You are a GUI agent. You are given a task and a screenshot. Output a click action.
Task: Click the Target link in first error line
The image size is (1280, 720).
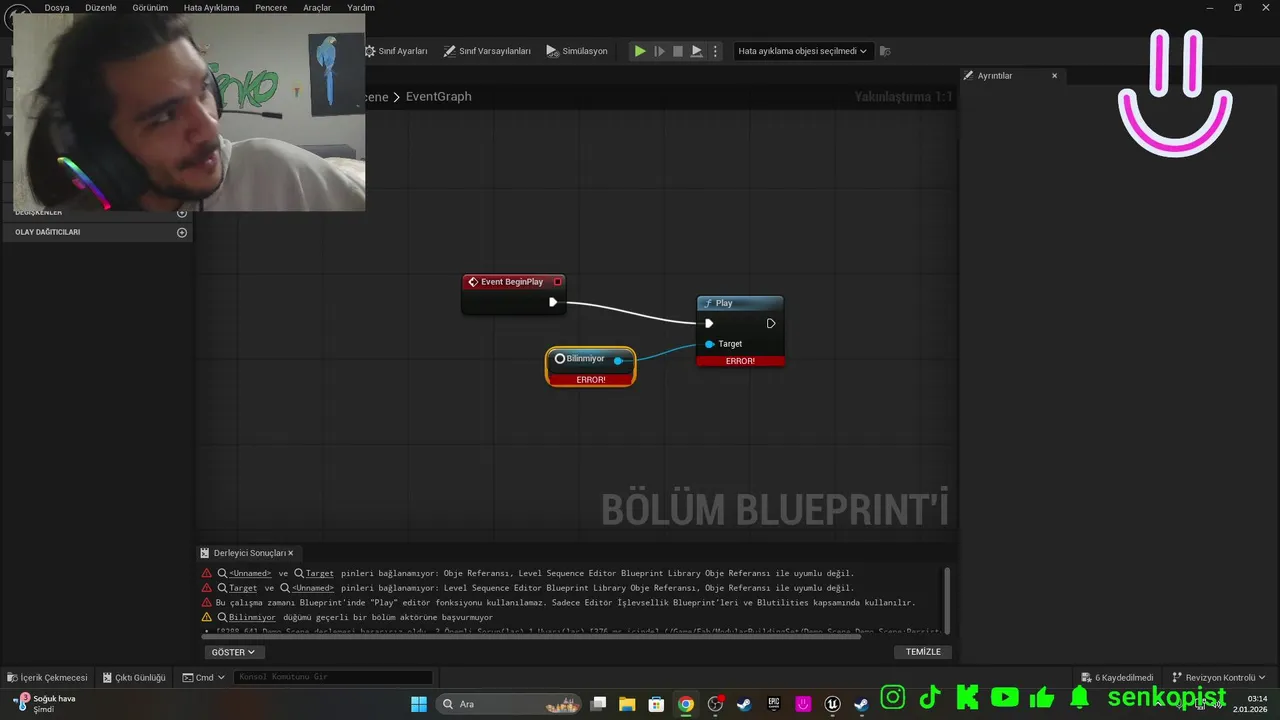[320, 573]
